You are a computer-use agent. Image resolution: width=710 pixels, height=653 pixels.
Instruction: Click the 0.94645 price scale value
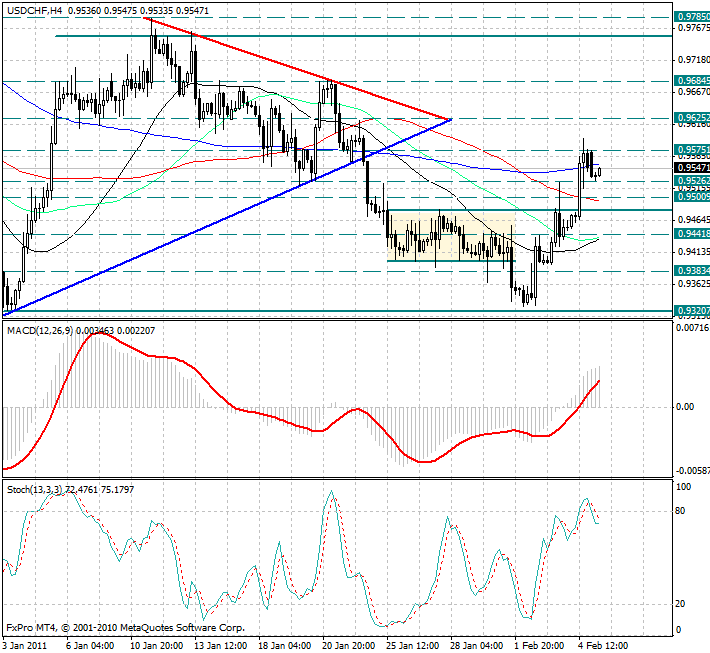pos(693,220)
